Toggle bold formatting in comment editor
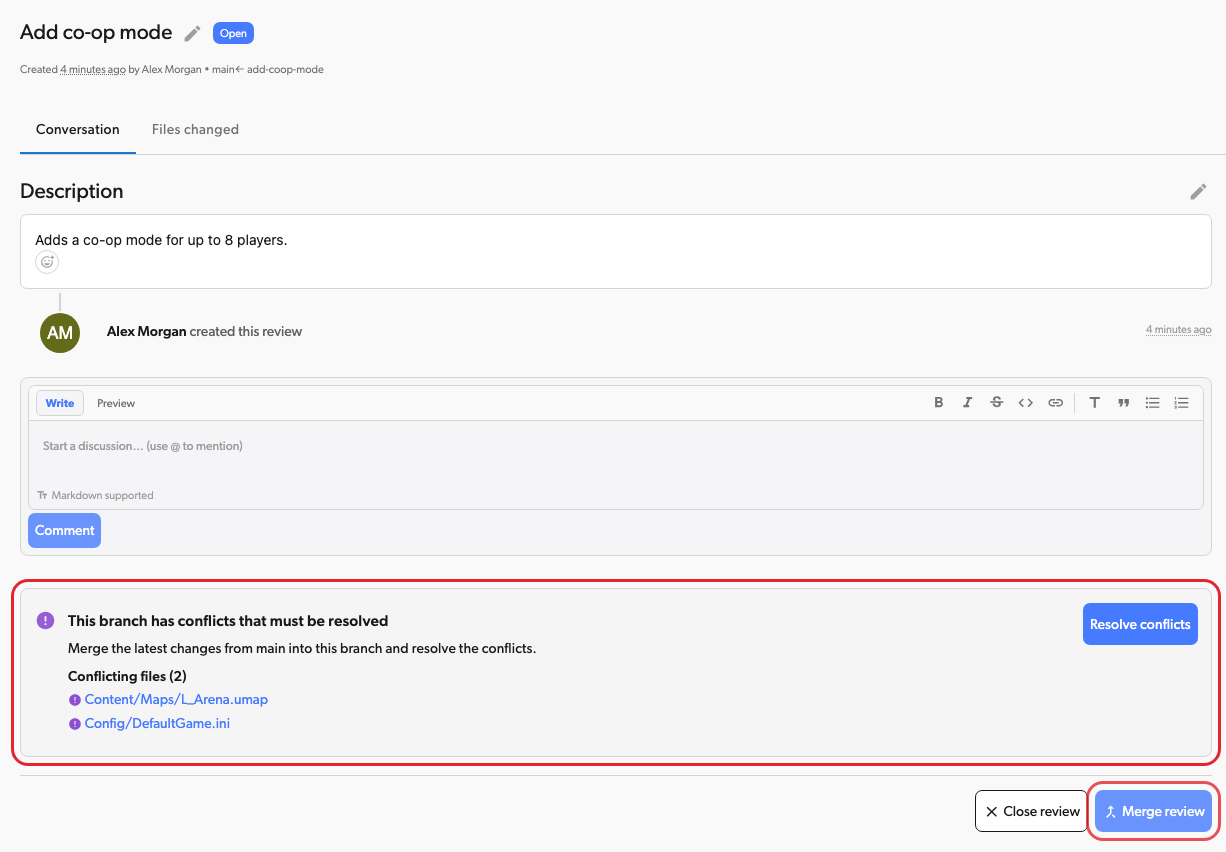The height and width of the screenshot is (852, 1226). point(938,403)
